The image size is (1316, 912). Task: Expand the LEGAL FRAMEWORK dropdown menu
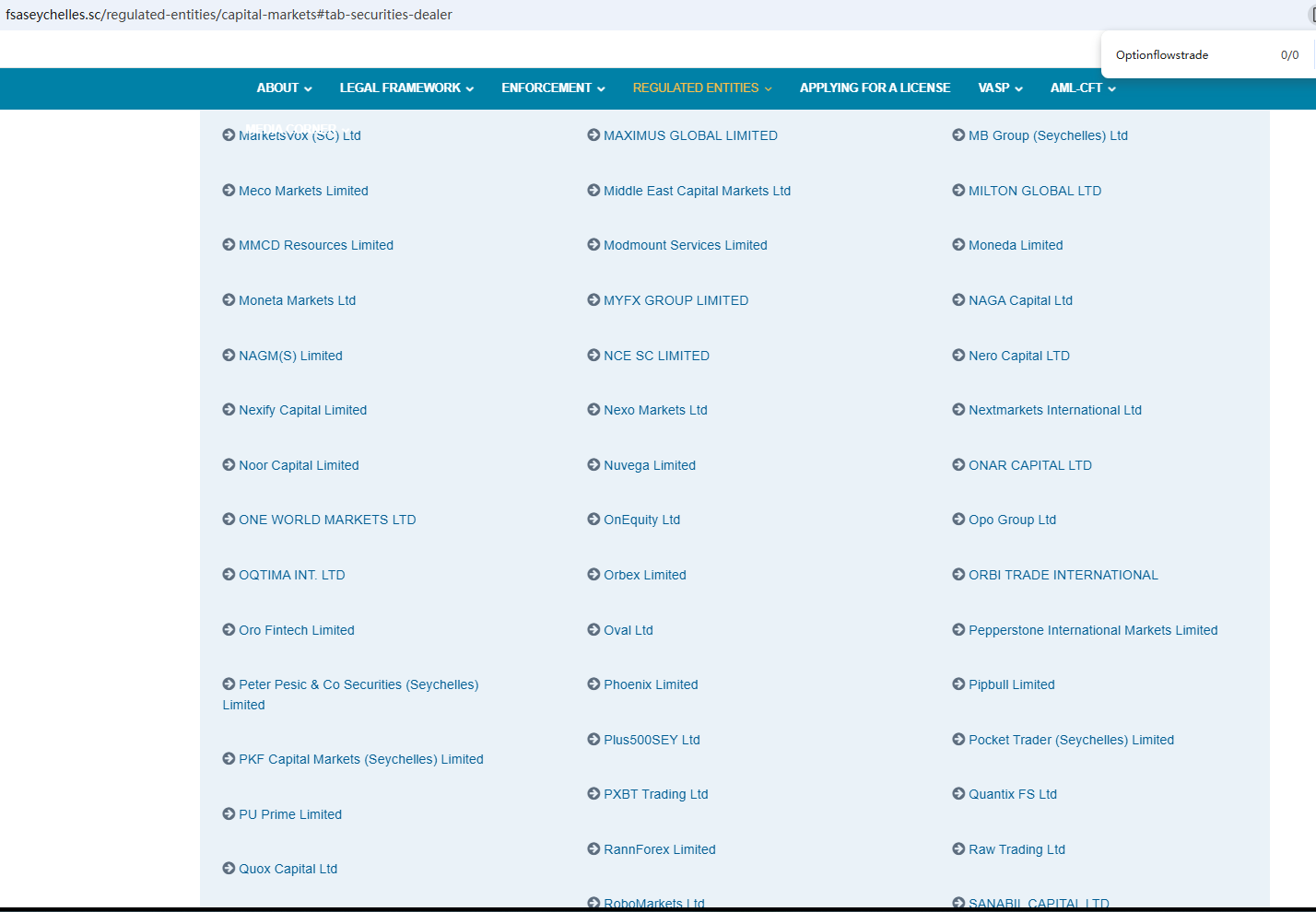pyautogui.click(x=406, y=88)
